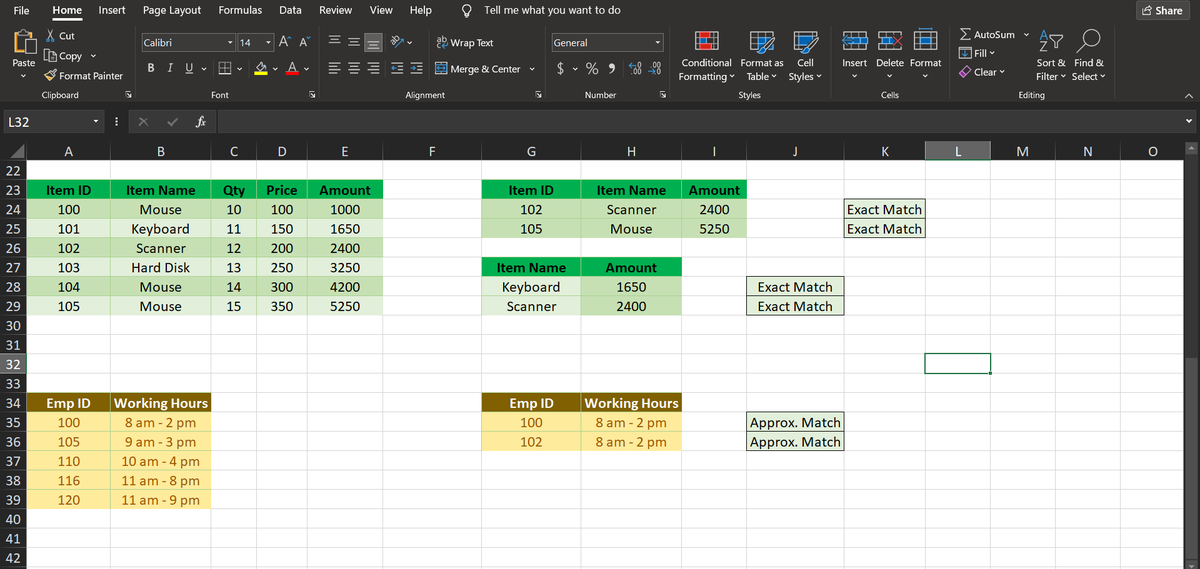This screenshot has height=569, width=1200.
Task: Increase font size with the large A
Action: (283, 42)
